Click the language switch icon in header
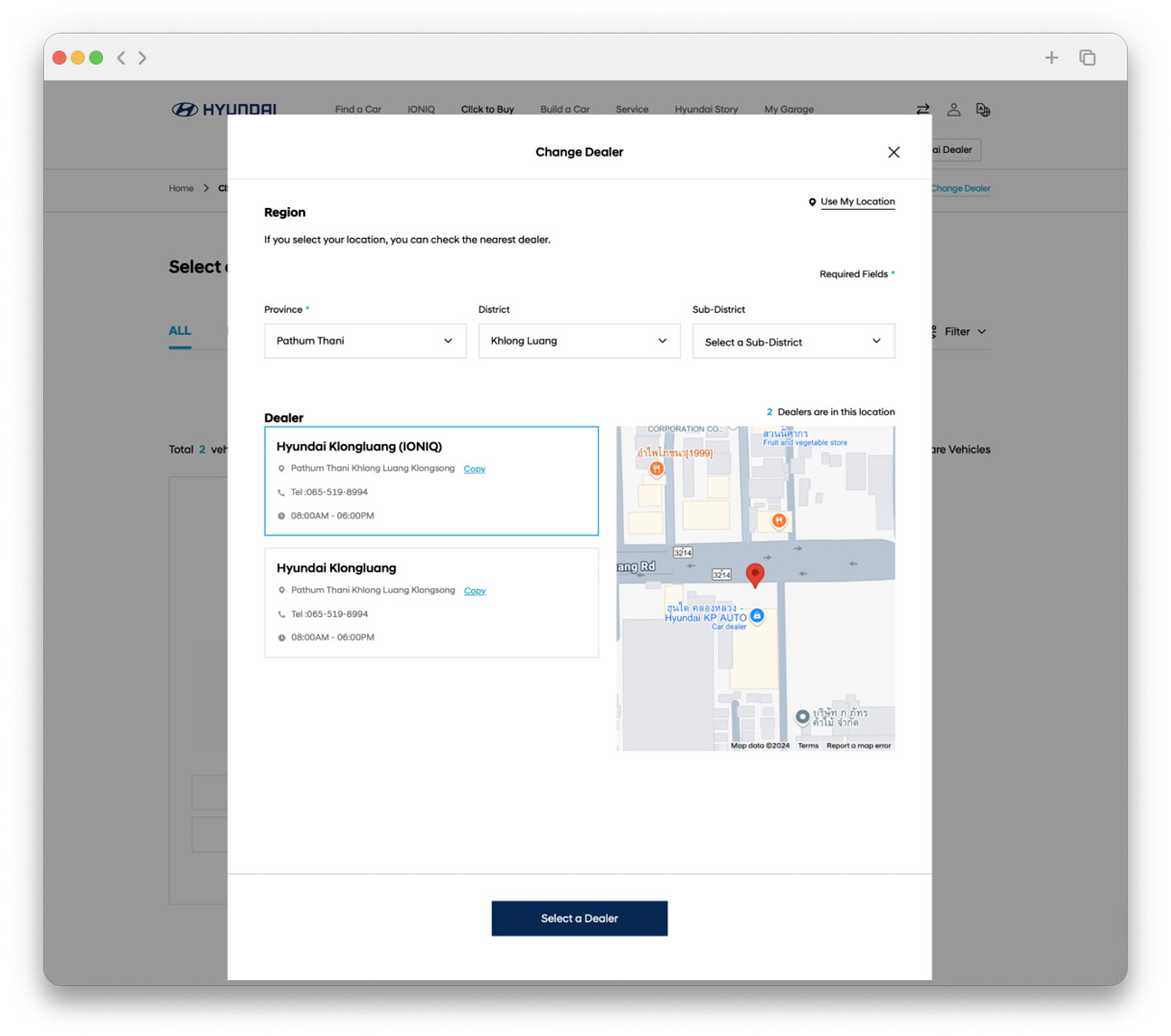The height and width of the screenshot is (1036, 1171). tap(982, 110)
